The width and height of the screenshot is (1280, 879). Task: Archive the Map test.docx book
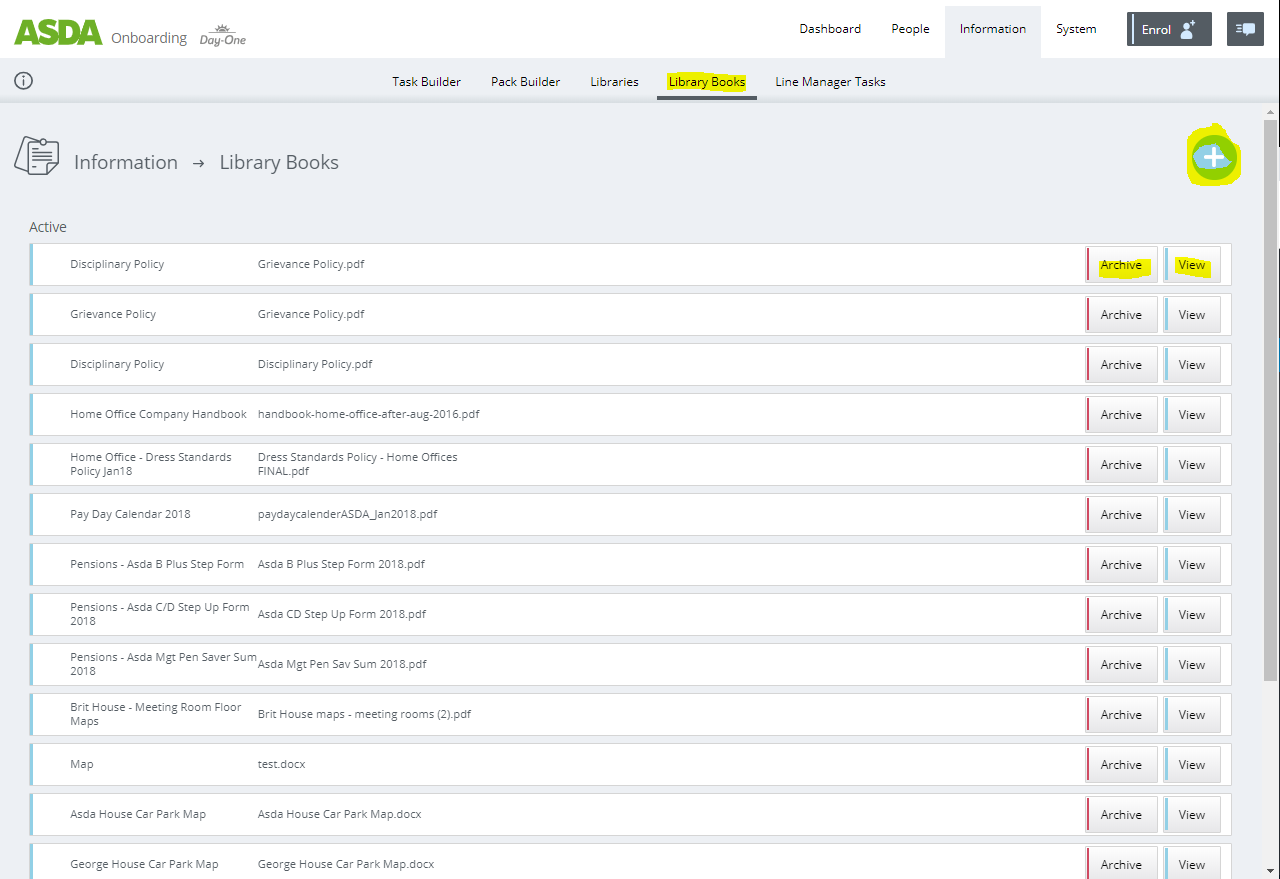pyautogui.click(x=1121, y=765)
